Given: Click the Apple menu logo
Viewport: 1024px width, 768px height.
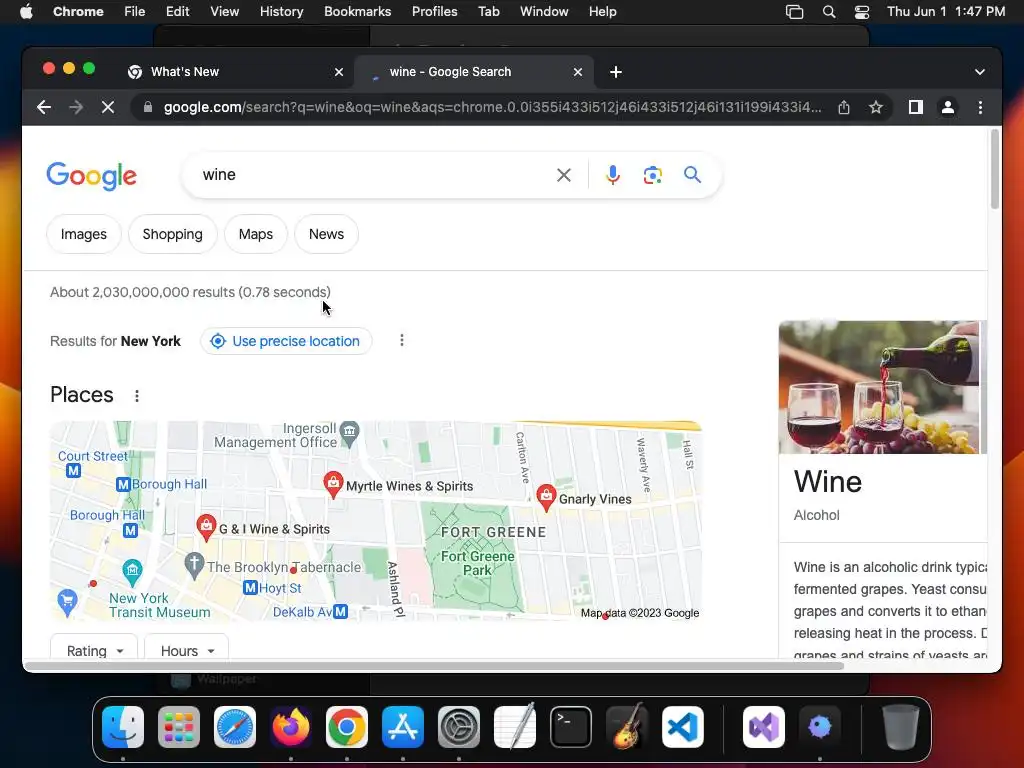Looking at the screenshot, I should pyautogui.click(x=26, y=12).
